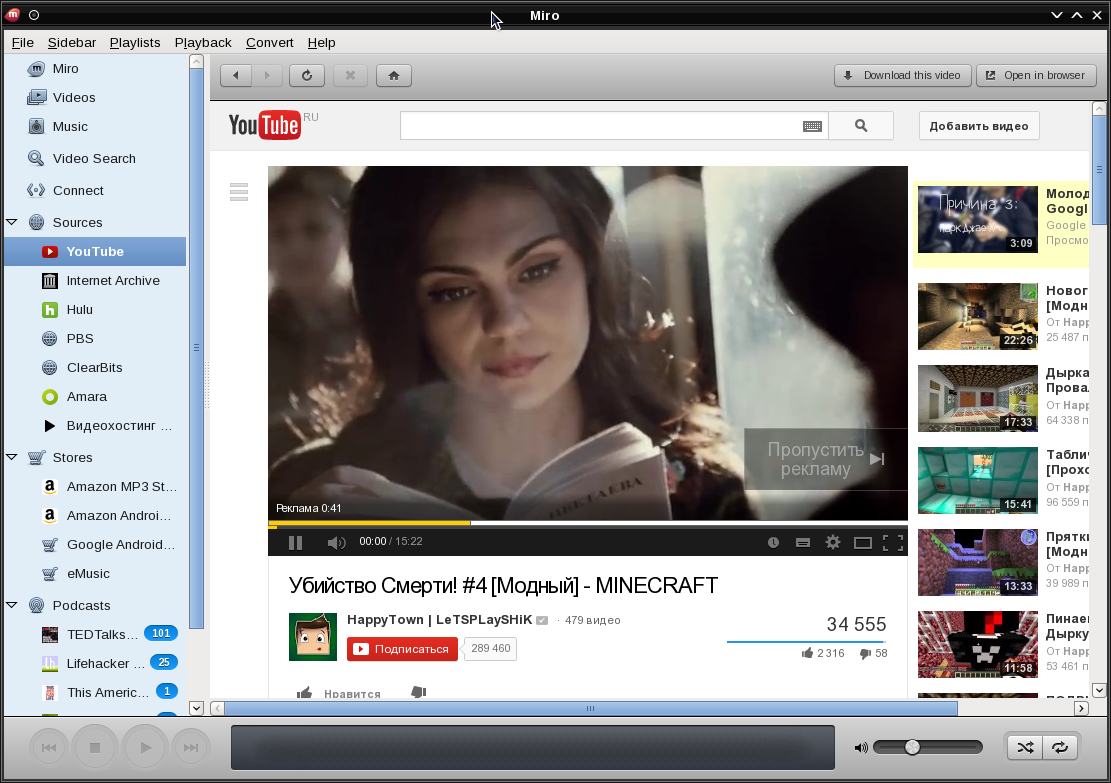1111x783 pixels.
Task: Click the Miro previous track button
Action: click(49, 748)
